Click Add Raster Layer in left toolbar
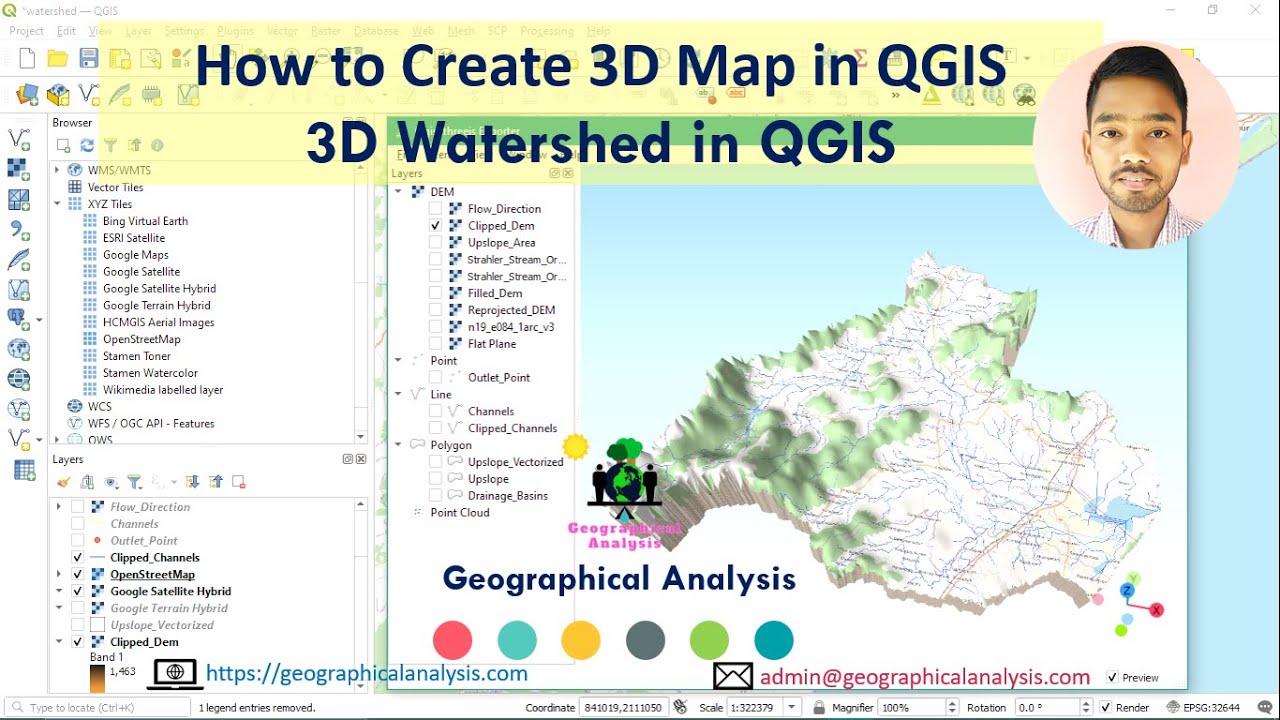Viewport: 1280px width, 720px height. point(18,169)
